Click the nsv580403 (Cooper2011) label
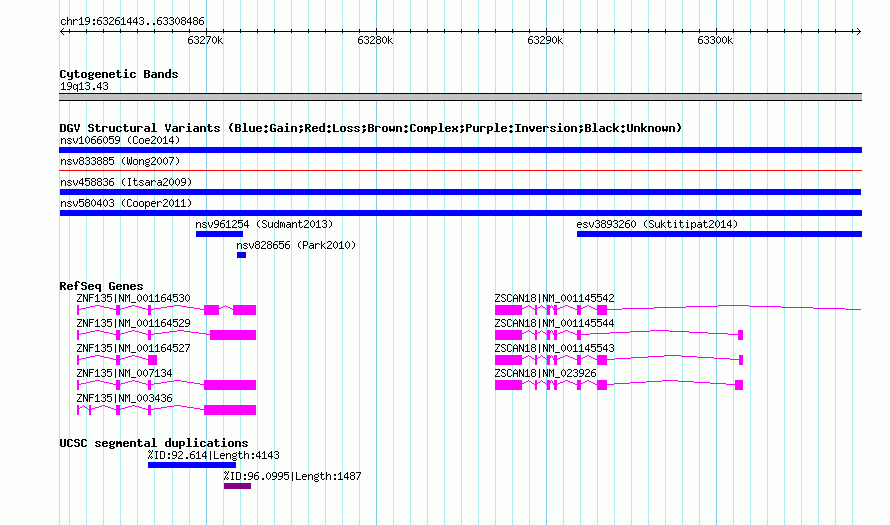Screen dimensions: 890x525 click(126, 203)
